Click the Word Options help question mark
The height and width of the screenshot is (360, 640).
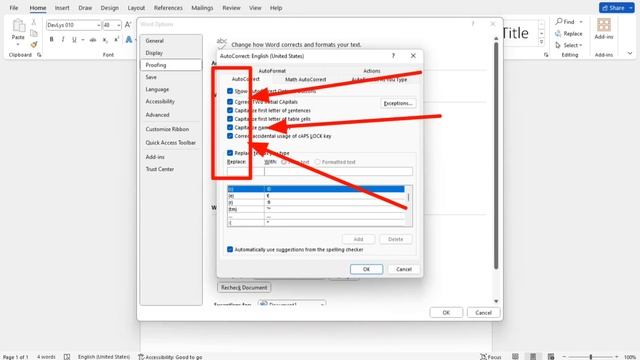(x=473, y=24)
